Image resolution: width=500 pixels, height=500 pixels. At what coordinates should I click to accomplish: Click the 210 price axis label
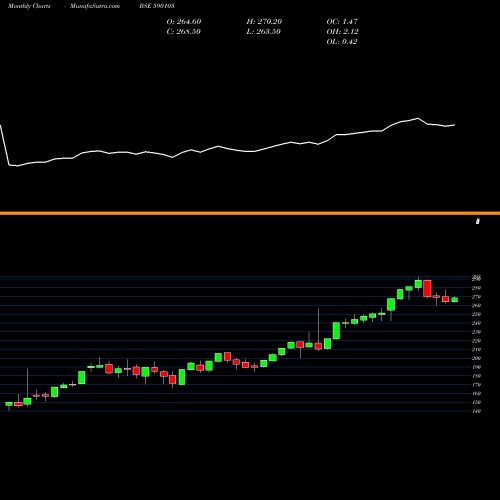[x=477, y=349]
